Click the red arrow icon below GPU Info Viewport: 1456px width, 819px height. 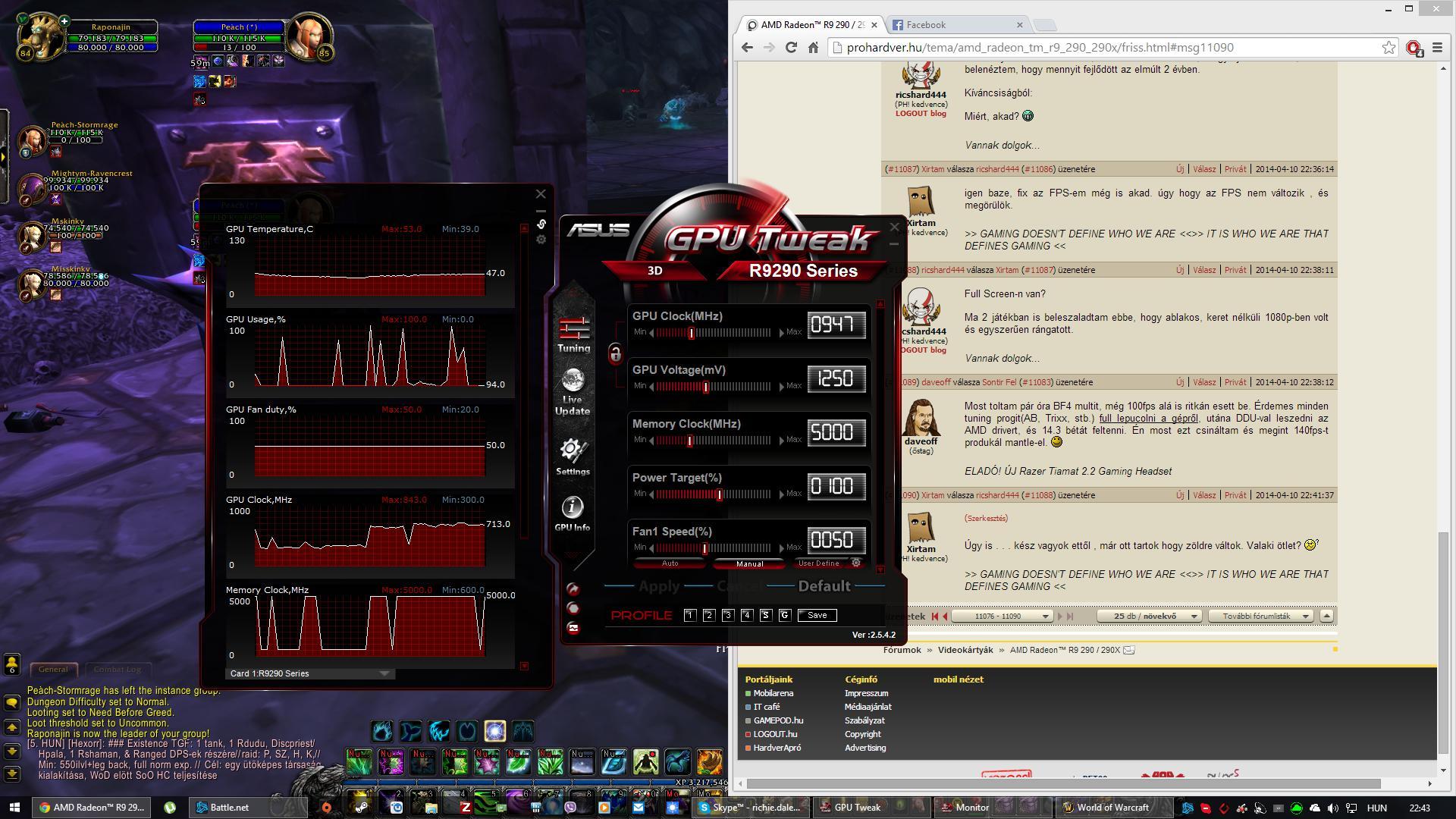point(573,589)
